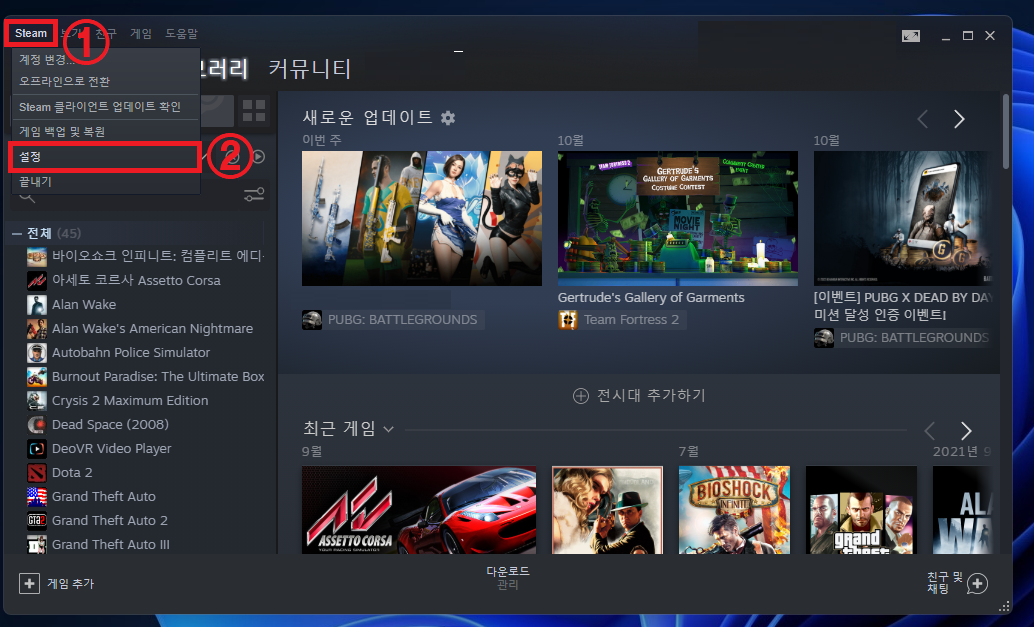Click Team Fortress 2 game label
This screenshot has width=1034, height=627.
(x=631, y=320)
